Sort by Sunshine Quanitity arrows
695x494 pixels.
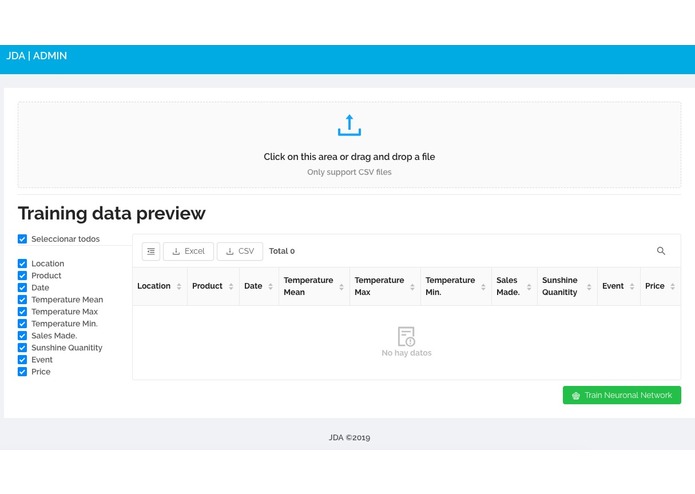[589, 287]
